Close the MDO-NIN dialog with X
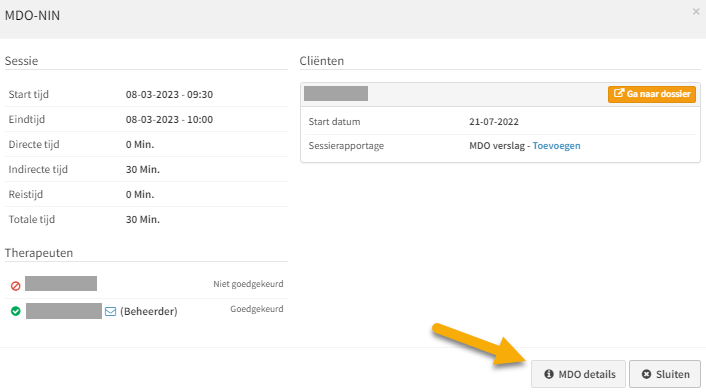706x392 pixels. tap(696, 12)
